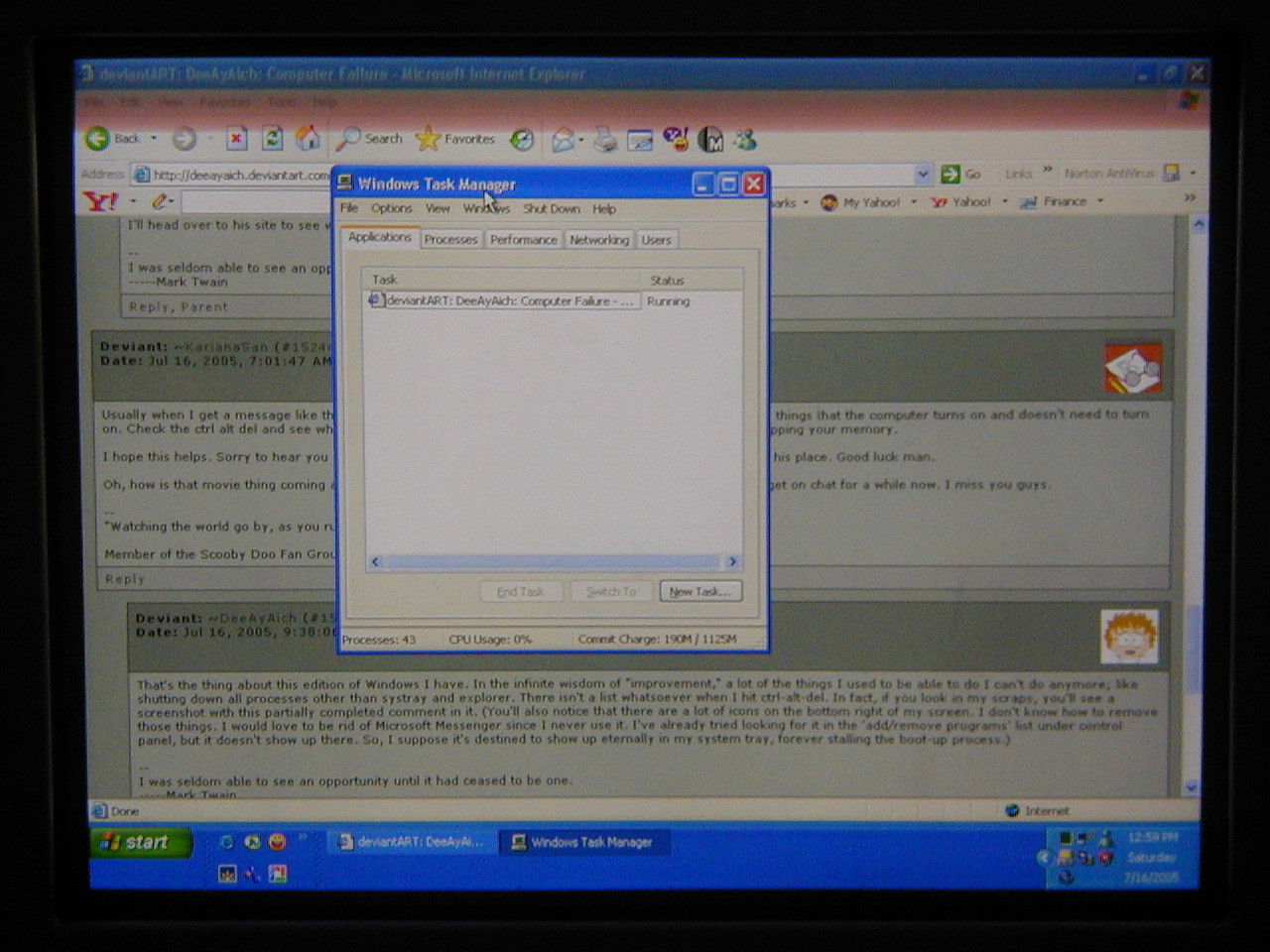Click the red smiley quick launch icon
Viewport: 1270px width, 952px height.
pyautogui.click(x=277, y=842)
